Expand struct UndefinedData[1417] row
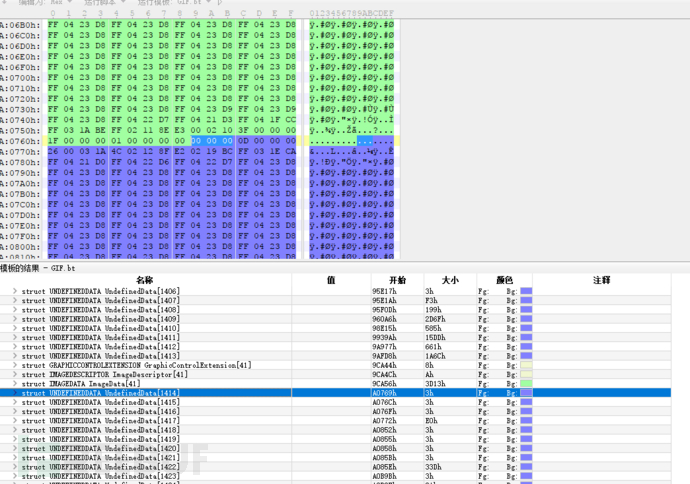The image size is (690, 484). [x=15, y=420]
